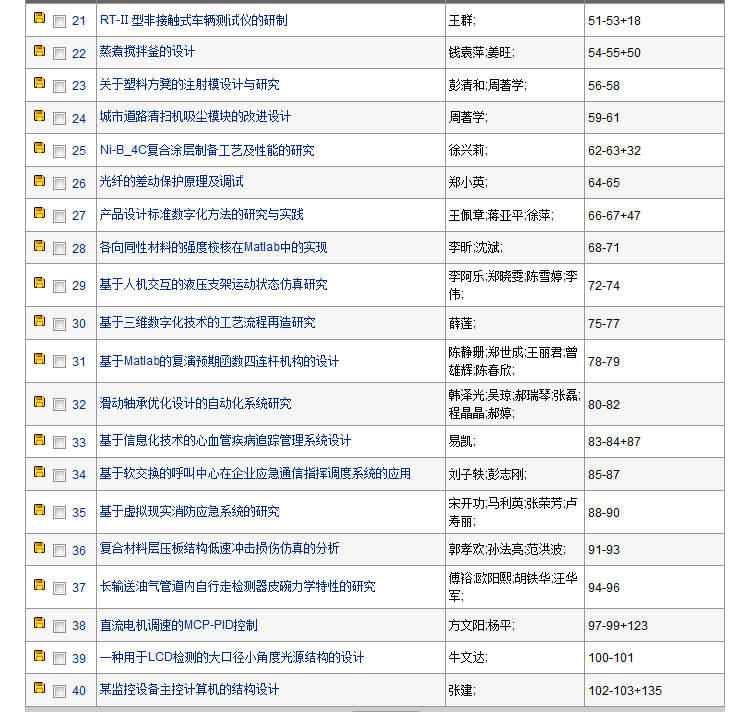Click the save icon for row 35
The image size is (739, 712).
point(40,510)
